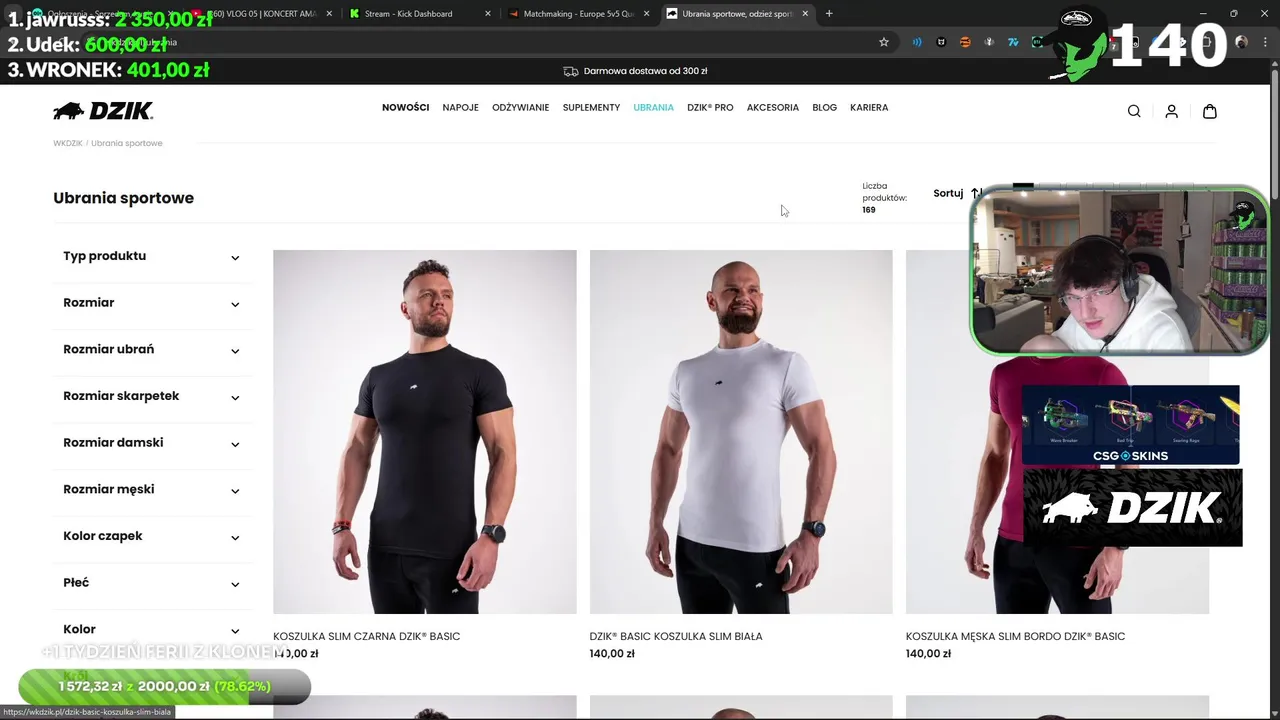Expand the Płeć filter
The height and width of the screenshot is (720, 1280).
click(152, 583)
